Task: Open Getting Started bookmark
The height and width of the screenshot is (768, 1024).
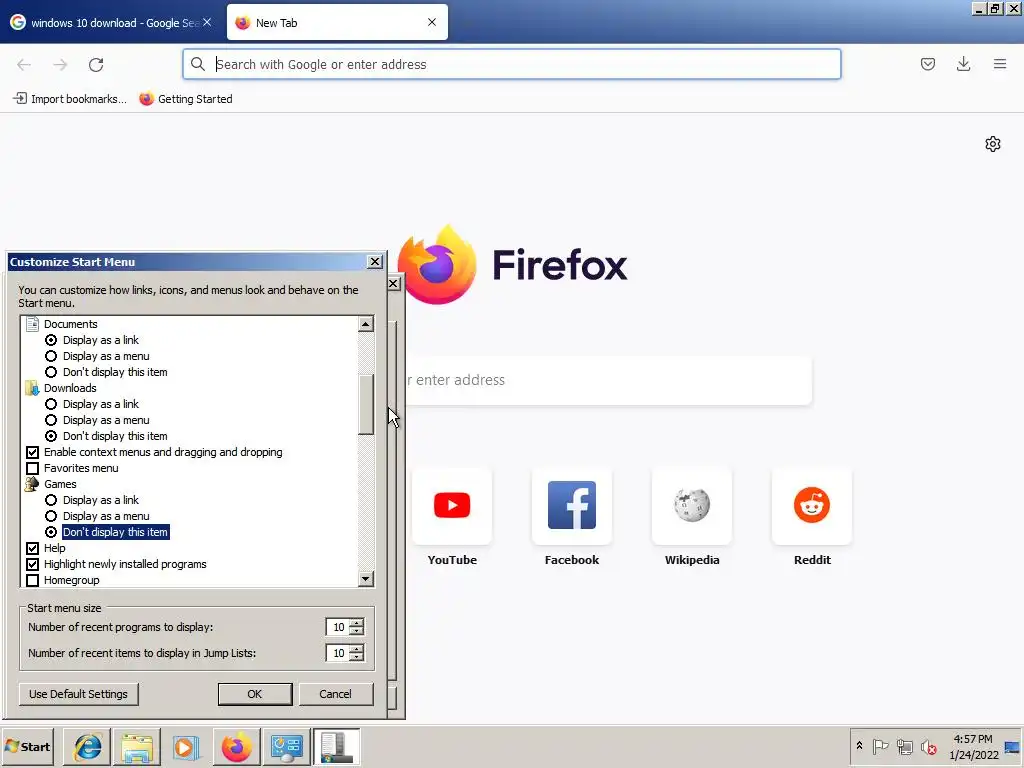Action: coord(186,99)
